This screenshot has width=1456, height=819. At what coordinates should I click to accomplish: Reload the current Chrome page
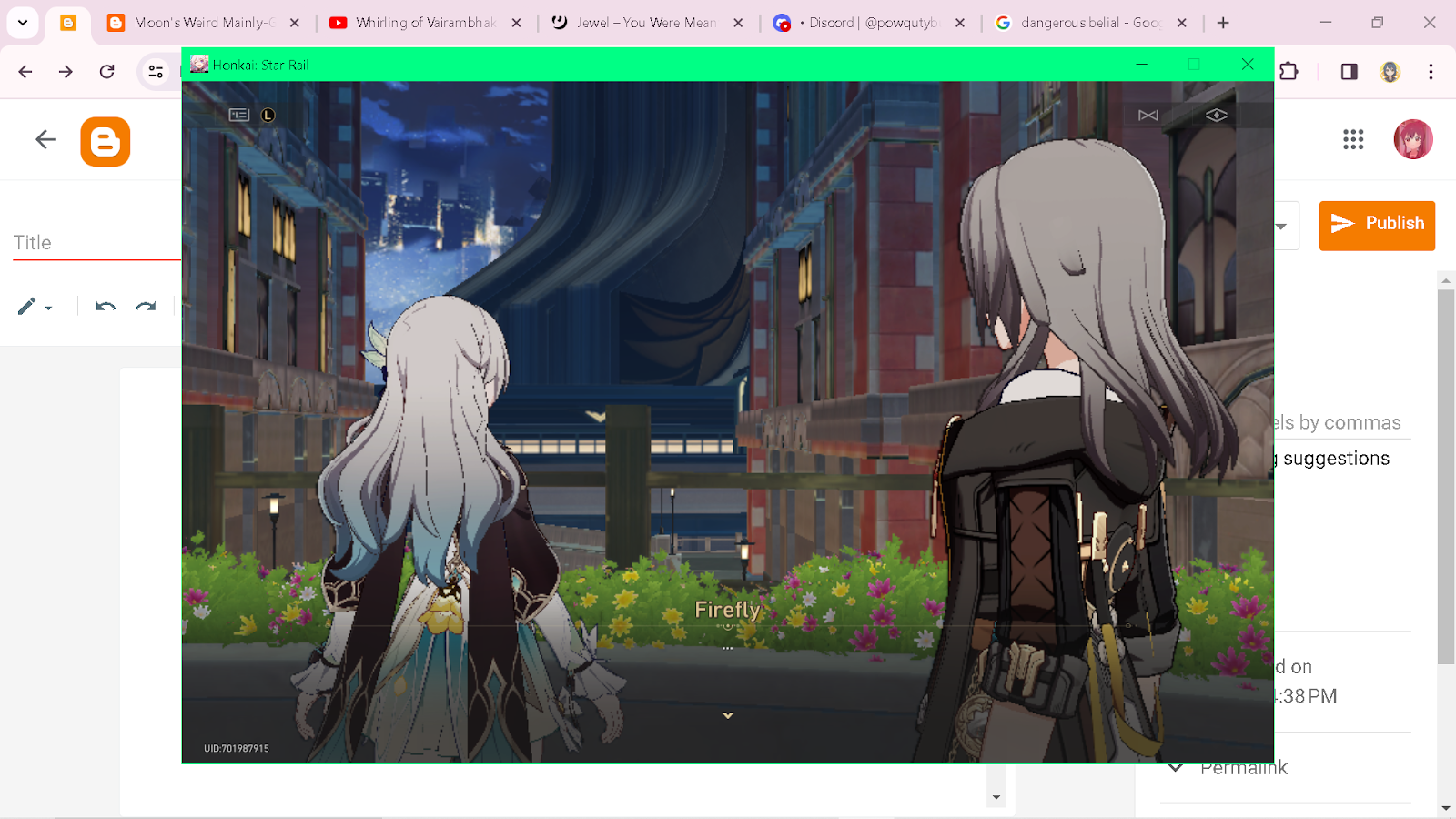pyautogui.click(x=106, y=71)
